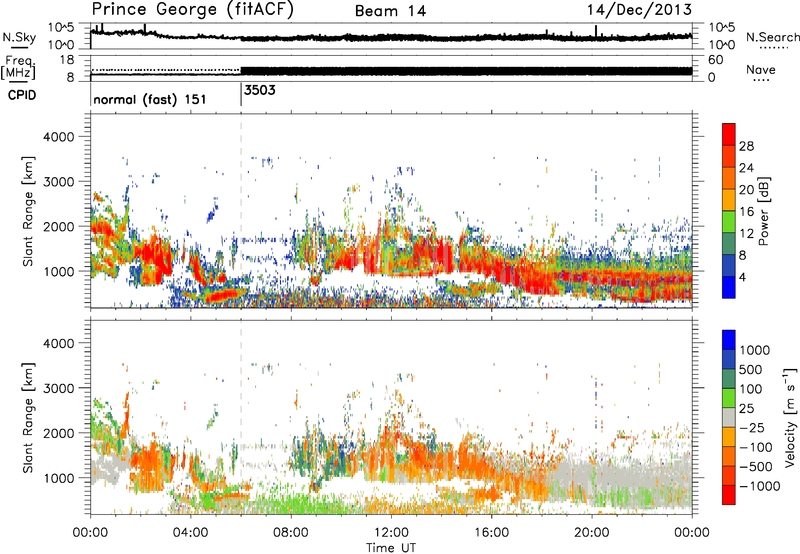Screen dimensions: 800x554
Task: Click the top blue velocity segment above 1000
Action: point(729,340)
